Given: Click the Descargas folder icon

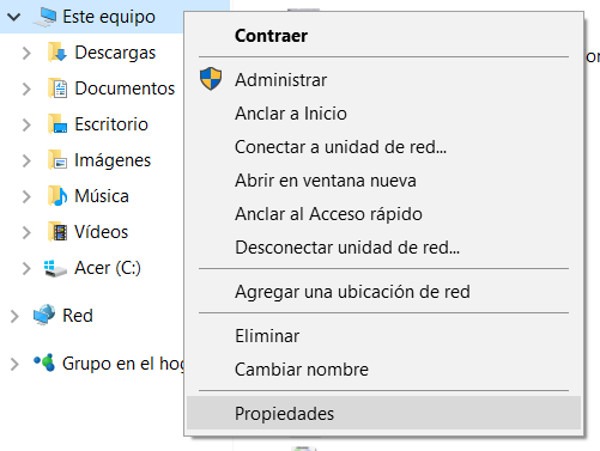Looking at the screenshot, I should pyautogui.click(x=58, y=53).
